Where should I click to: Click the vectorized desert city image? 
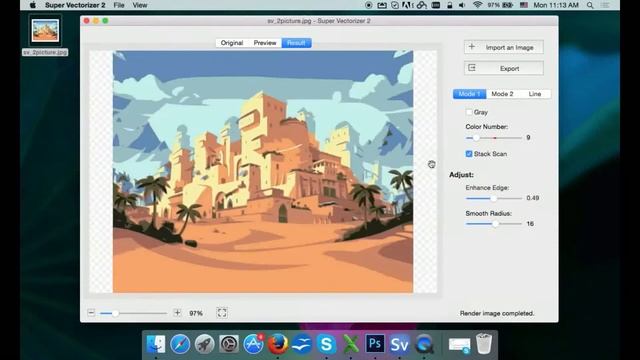pyautogui.click(x=263, y=171)
